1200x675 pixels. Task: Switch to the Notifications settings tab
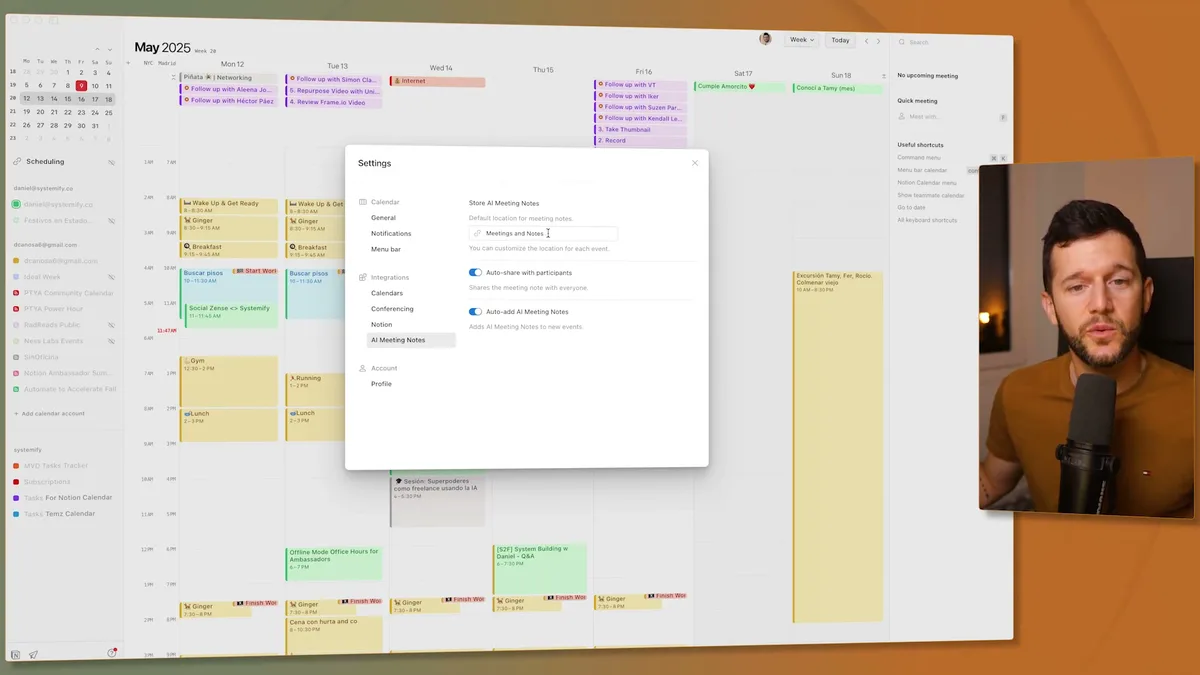coord(391,233)
